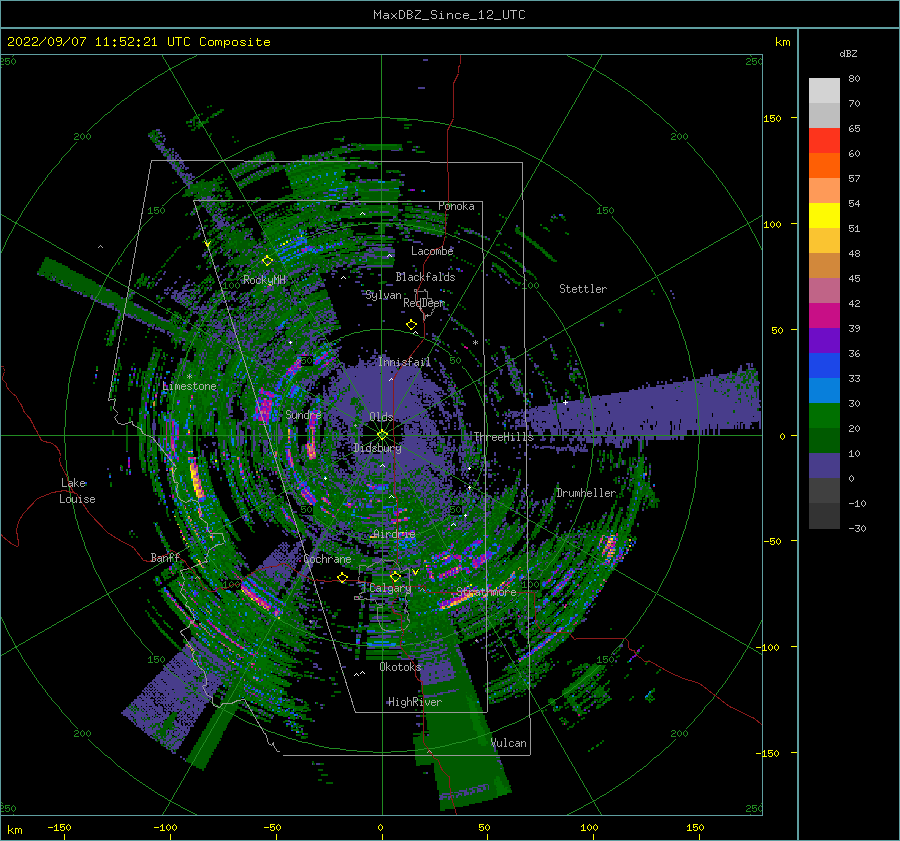Pick the slate purple 10-0 dBZ swatch

click(x=824, y=466)
